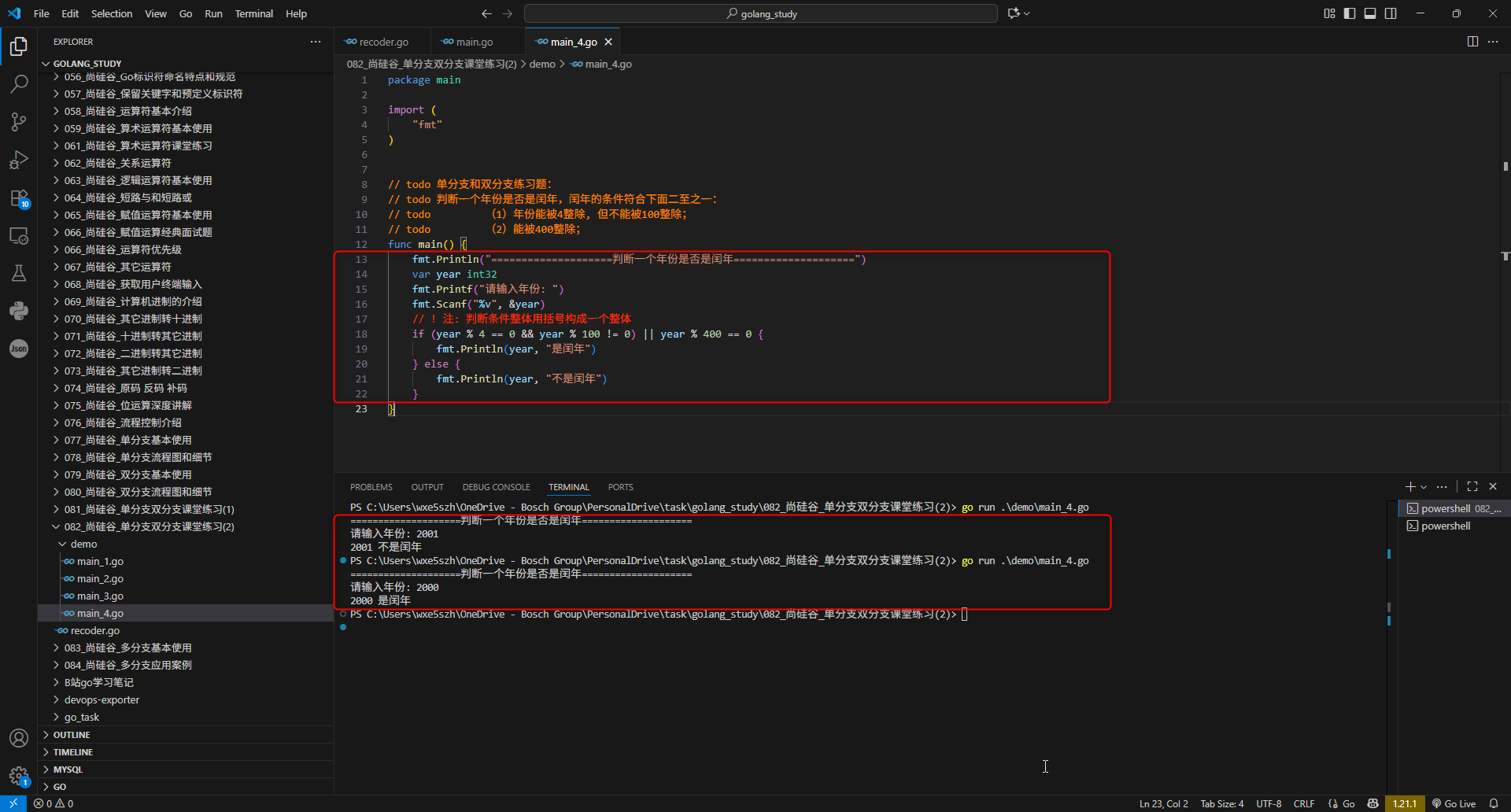
Task: Expand the 083_尚硅谷_多分支基本使用 folder
Action: click(x=186, y=648)
